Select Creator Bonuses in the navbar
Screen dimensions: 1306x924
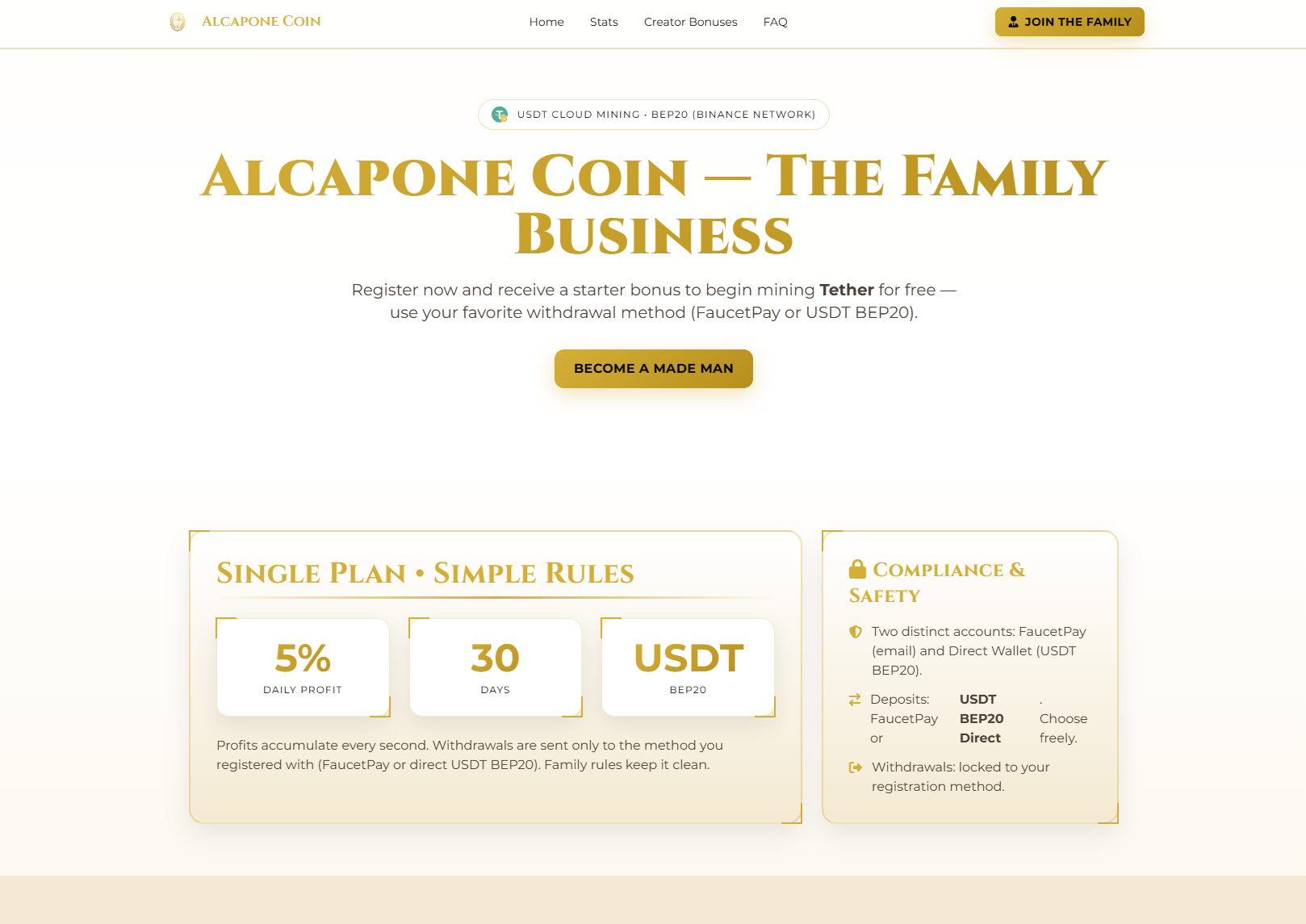[x=690, y=22]
